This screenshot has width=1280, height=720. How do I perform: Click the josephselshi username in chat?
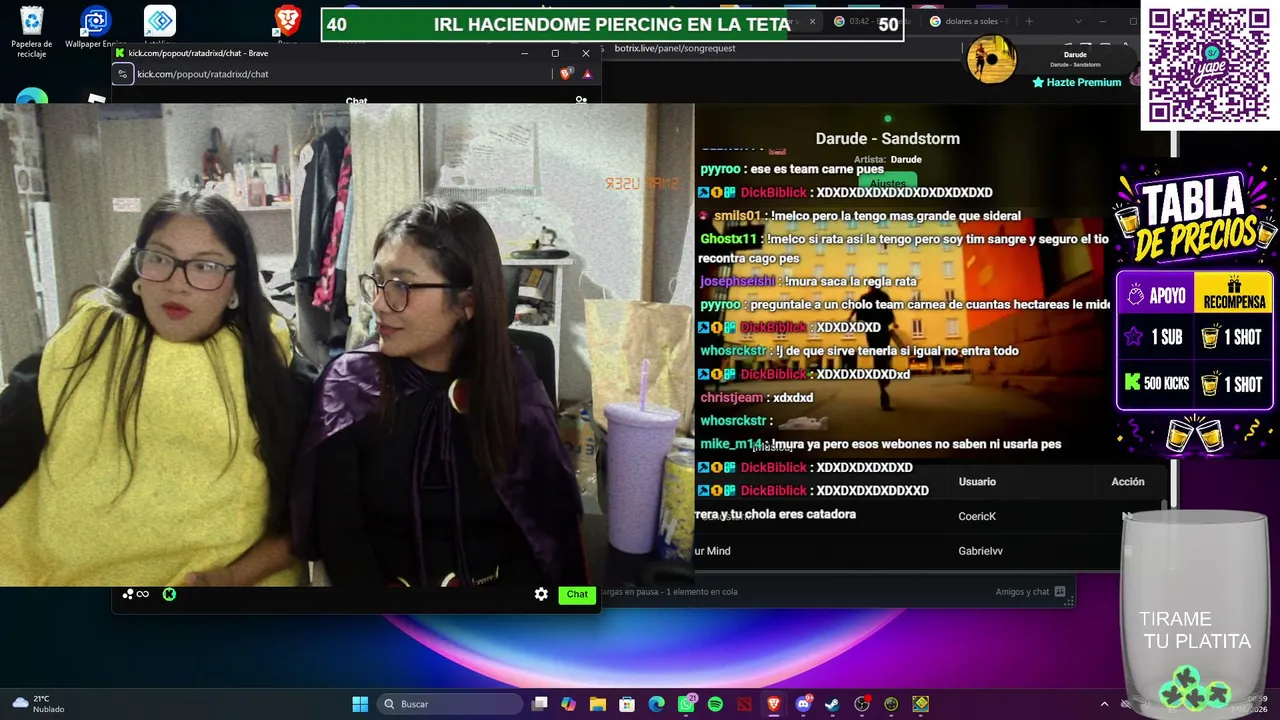tap(738, 282)
